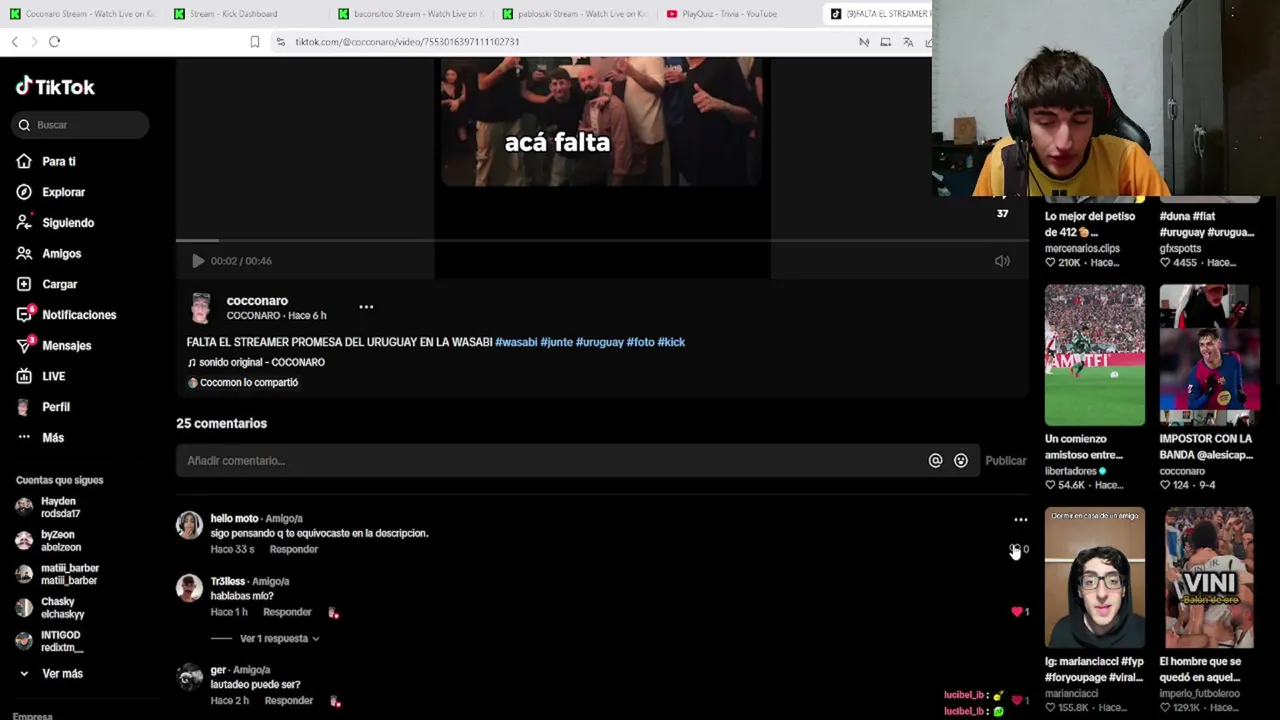Open hello moto comment options menu
The height and width of the screenshot is (720, 1280).
tap(1020, 520)
